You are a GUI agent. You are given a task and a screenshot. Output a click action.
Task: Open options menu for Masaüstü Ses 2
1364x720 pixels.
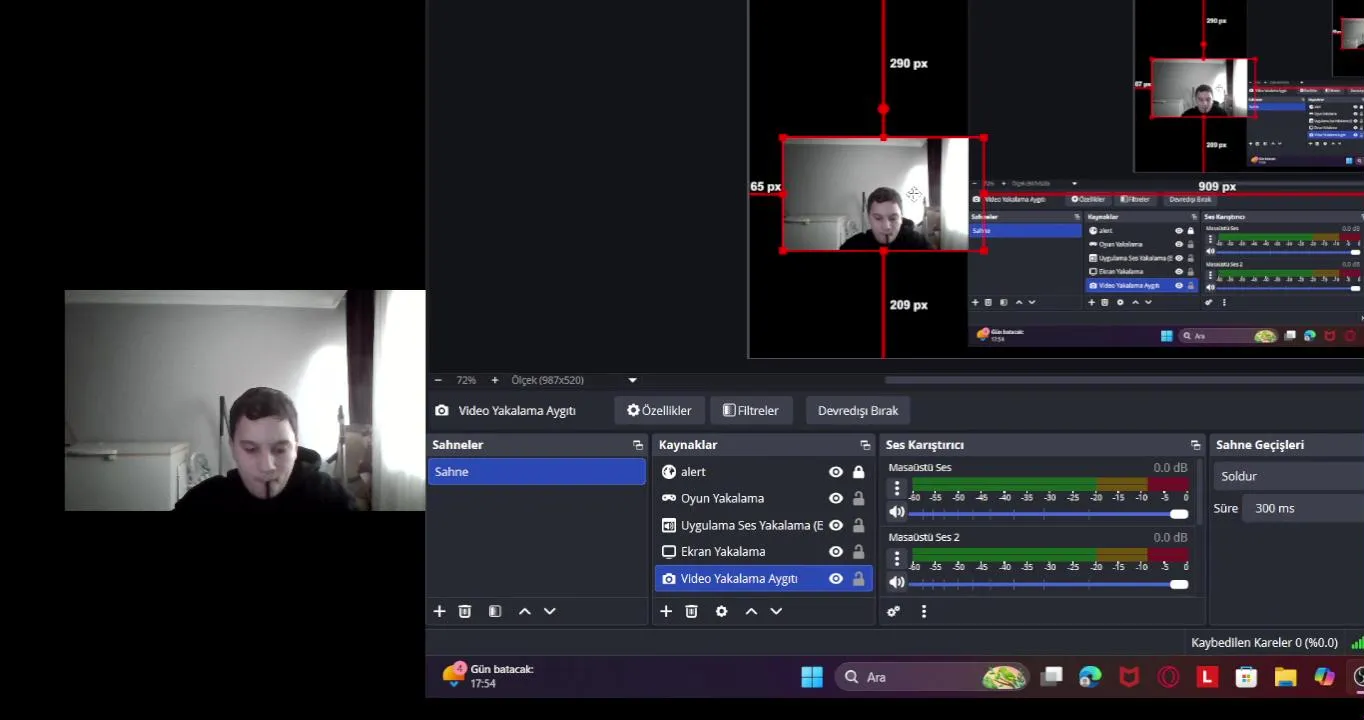[897, 558]
